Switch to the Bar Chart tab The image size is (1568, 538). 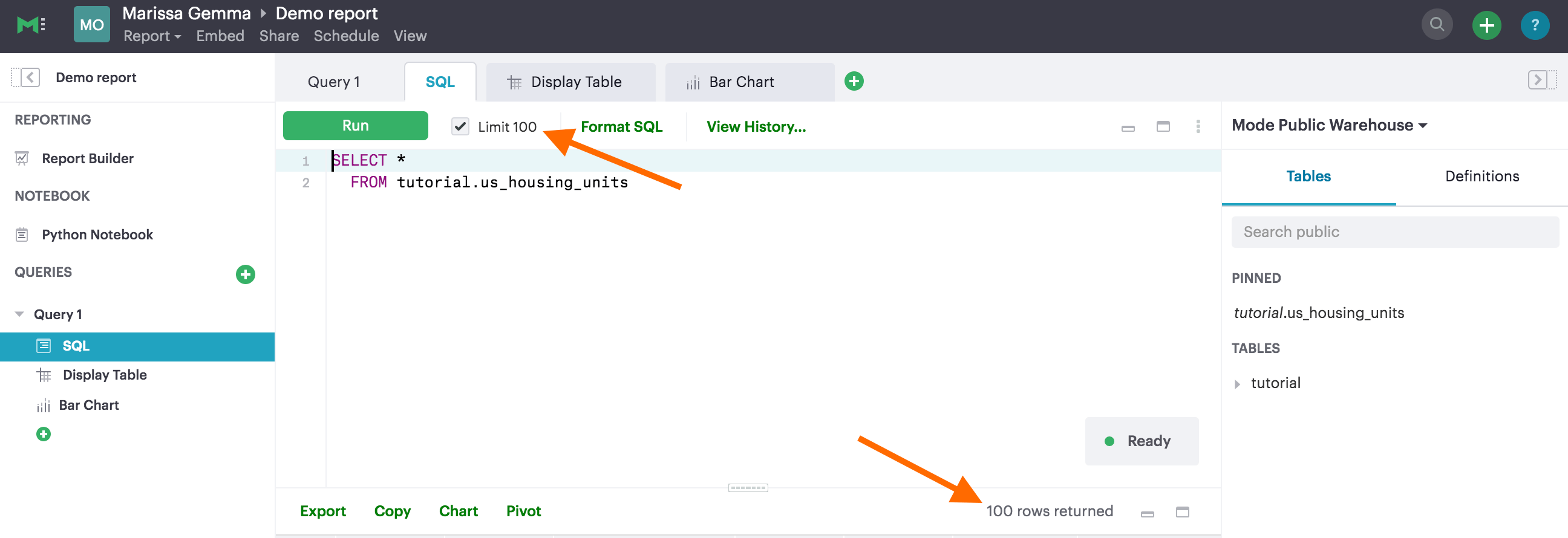(x=750, y=82)
